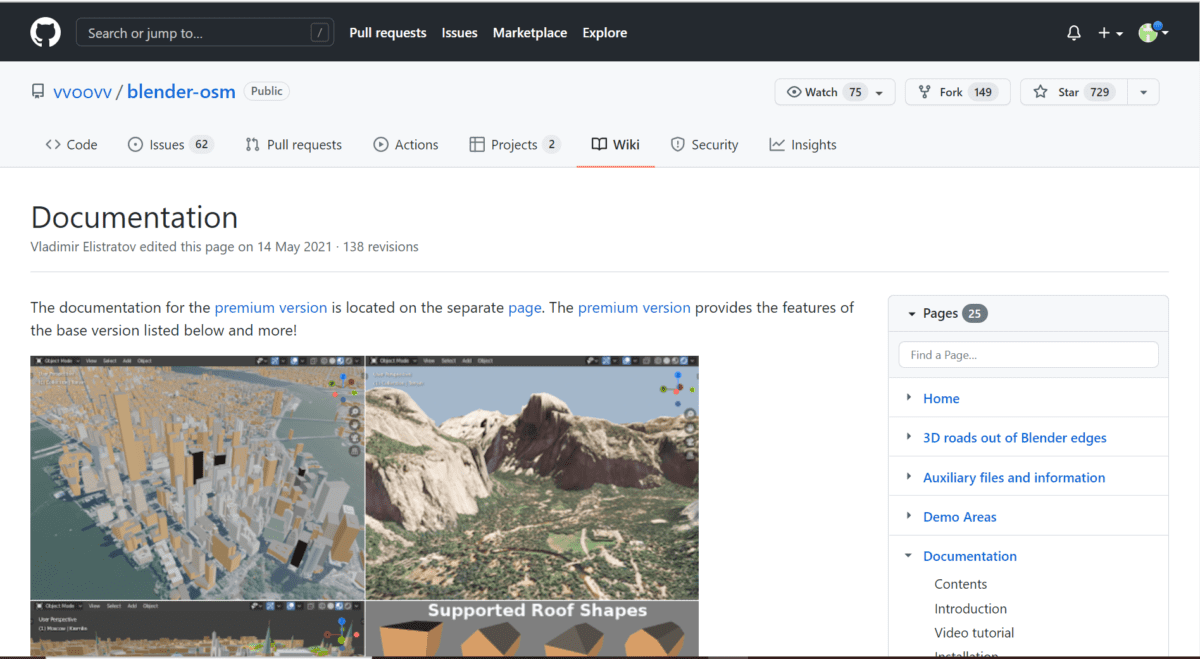Click the GitHub logo icon
The height and width of the screenshot is (659, 1200).
point(45,33)
